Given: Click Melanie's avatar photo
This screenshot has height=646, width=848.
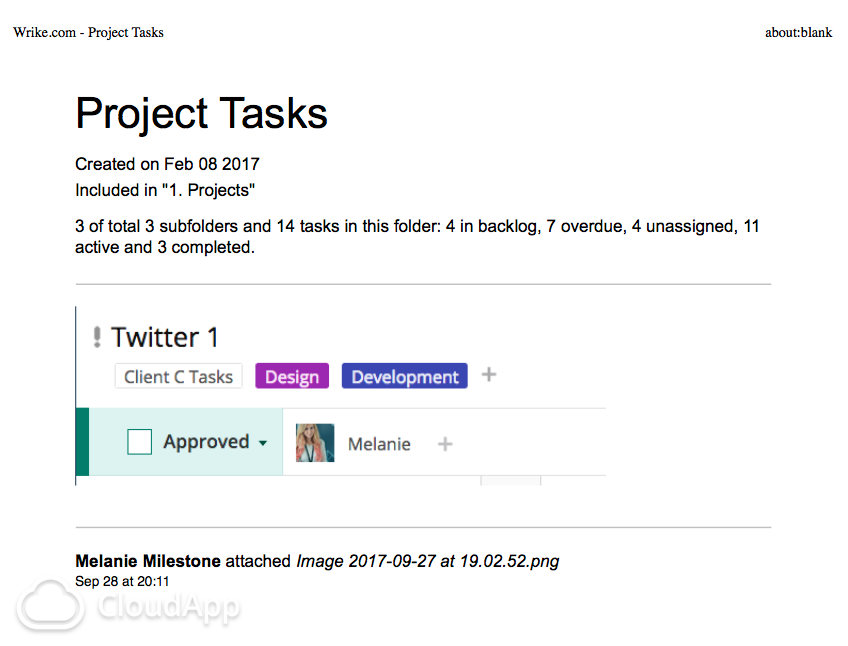Looking at the screenshot, I should coord(315,443).
